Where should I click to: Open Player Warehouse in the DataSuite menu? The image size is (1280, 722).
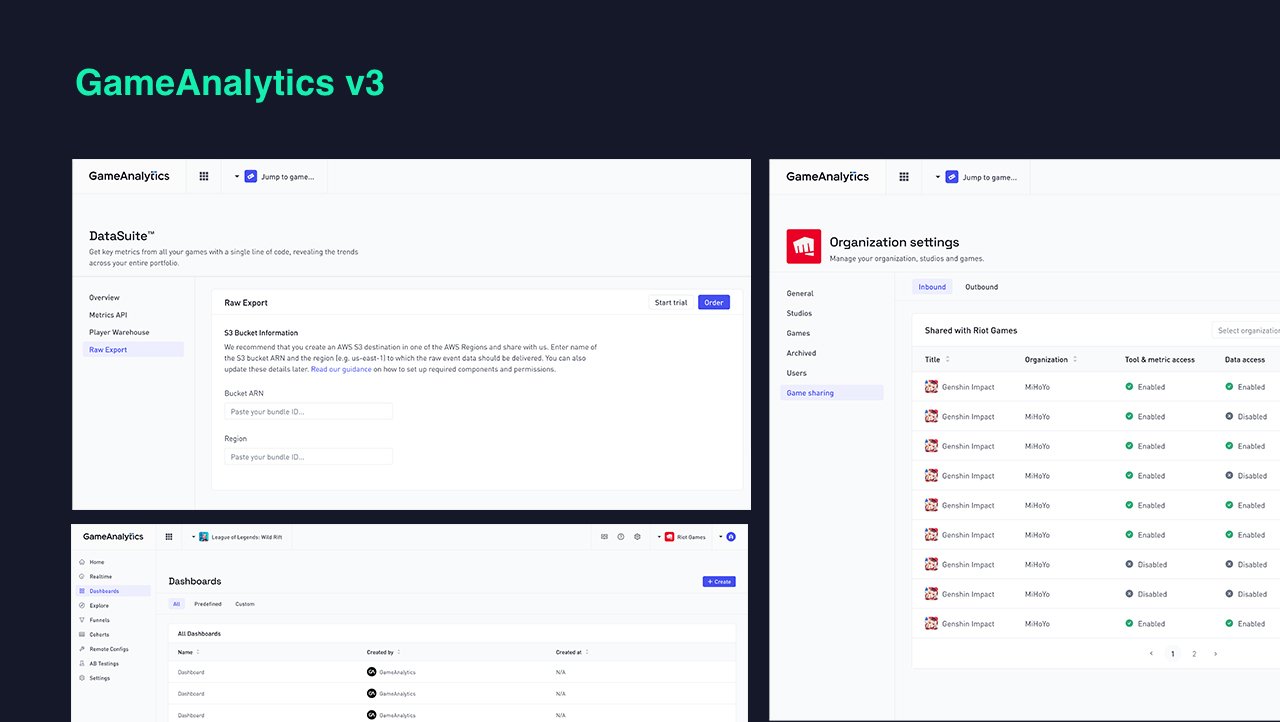pos(119,332)
